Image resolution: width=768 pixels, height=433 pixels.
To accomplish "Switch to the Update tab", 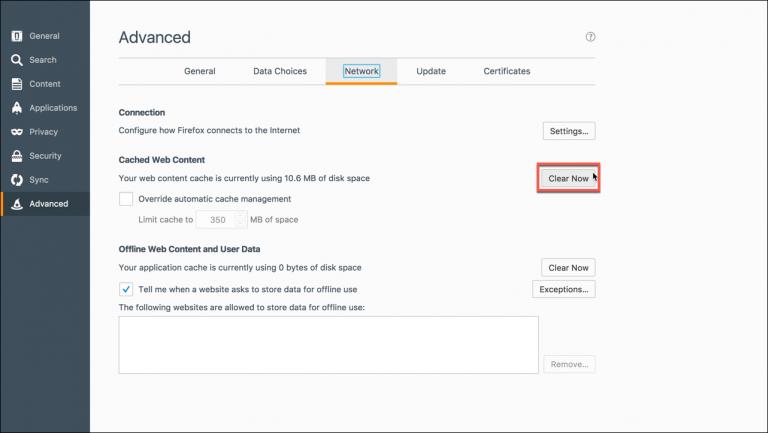I will (x=431, y=71).
